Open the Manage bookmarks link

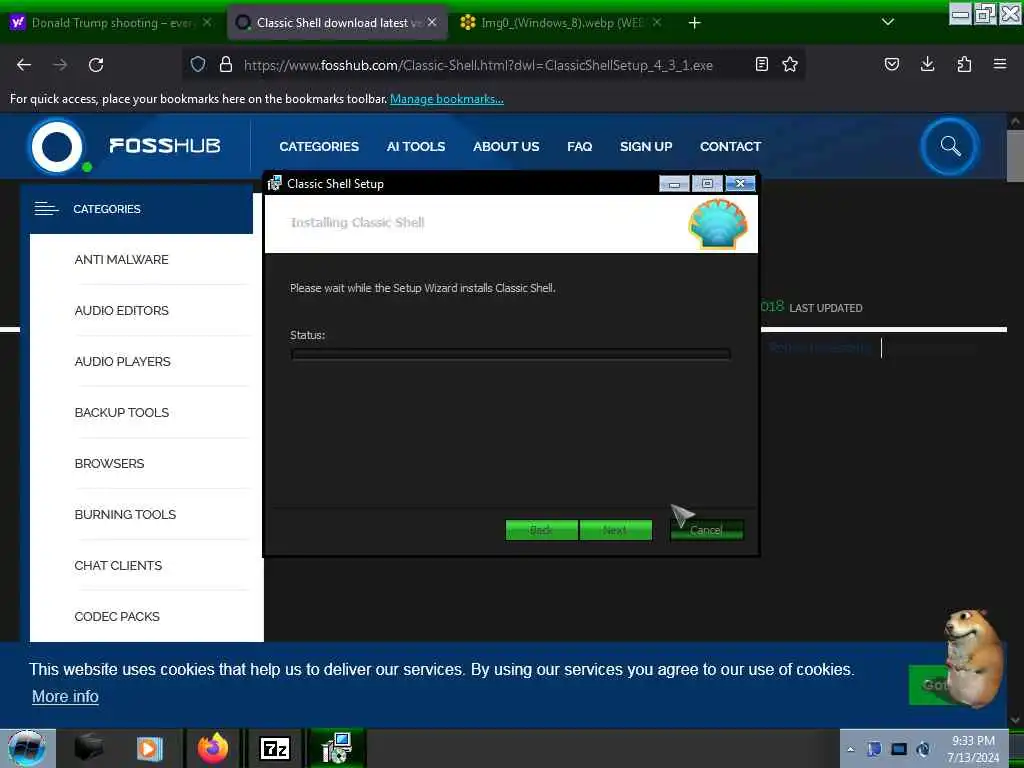click(x=447, y=99)
